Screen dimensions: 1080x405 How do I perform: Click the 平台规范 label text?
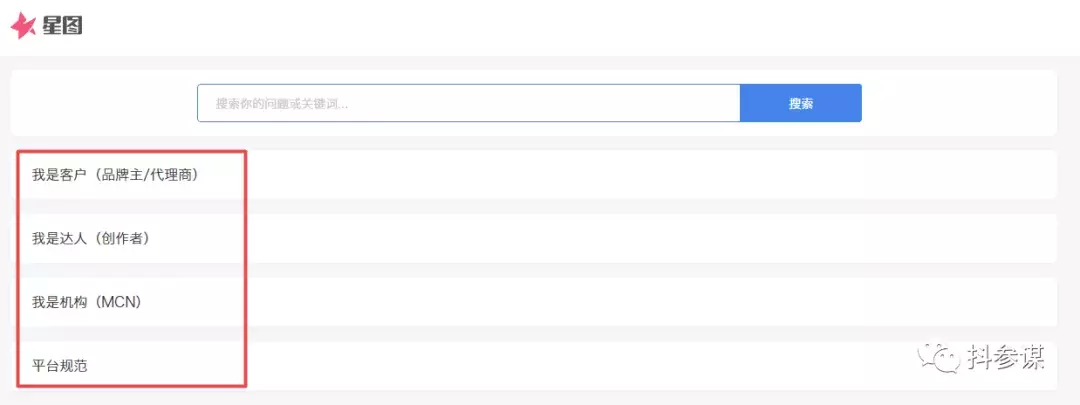tap(59, 366)
